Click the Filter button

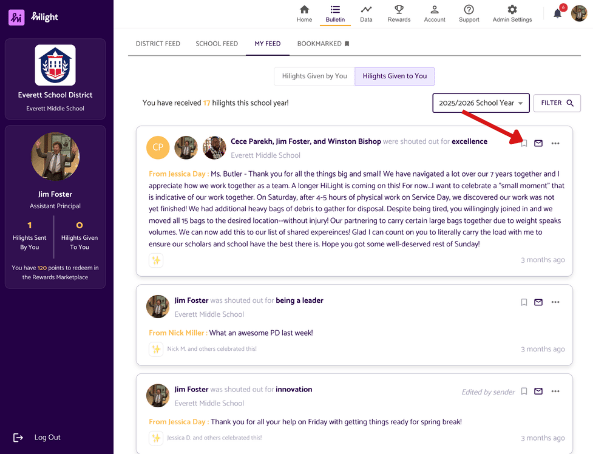[x=557, y=103]
